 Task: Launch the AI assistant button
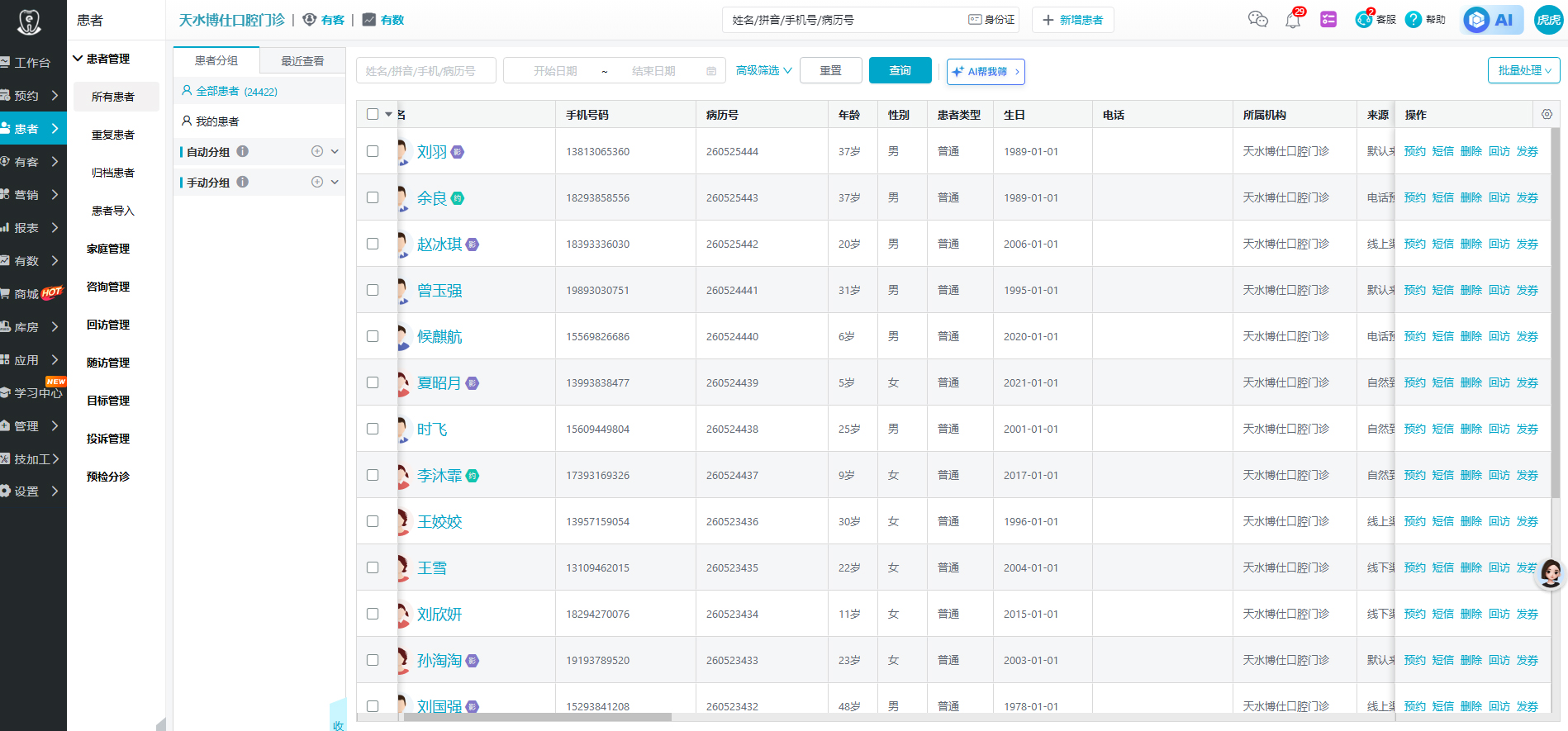tap(1492, 20)
